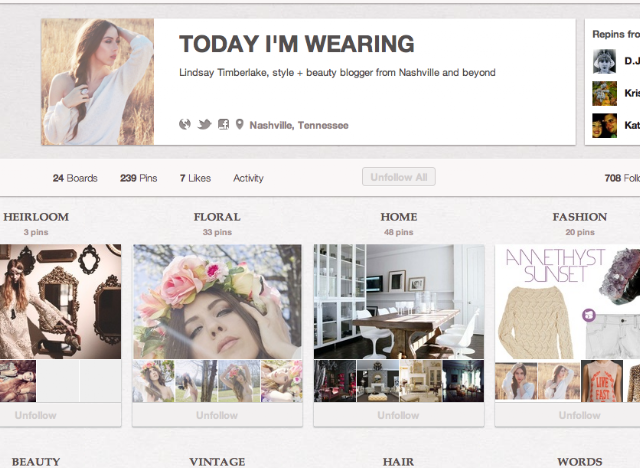Open the Fashion board Amethyst Sunset cover image
640x468 pixels.
click(x=567, y=302)
